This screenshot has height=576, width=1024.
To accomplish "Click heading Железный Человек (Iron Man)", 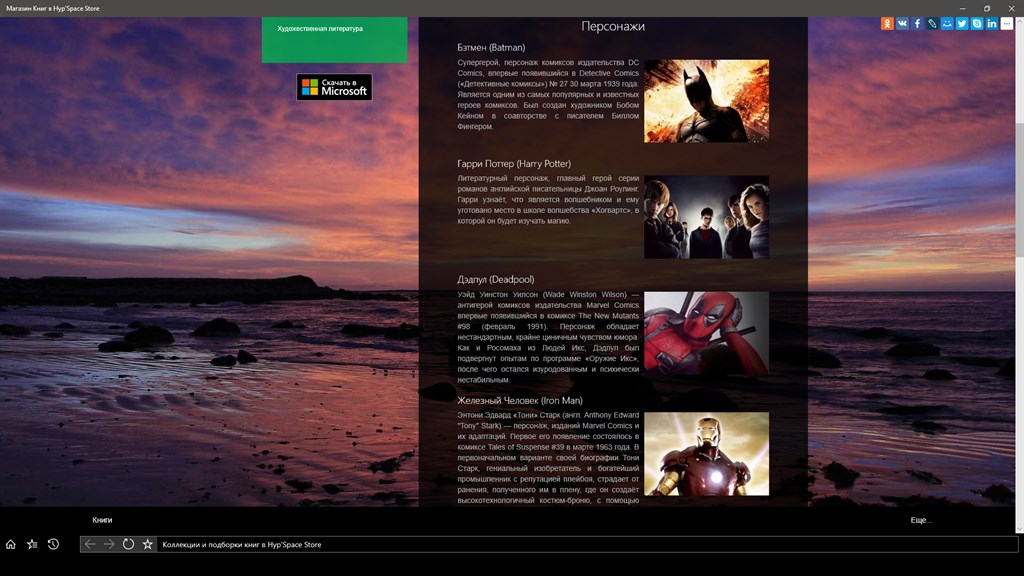I will [519, 400].
